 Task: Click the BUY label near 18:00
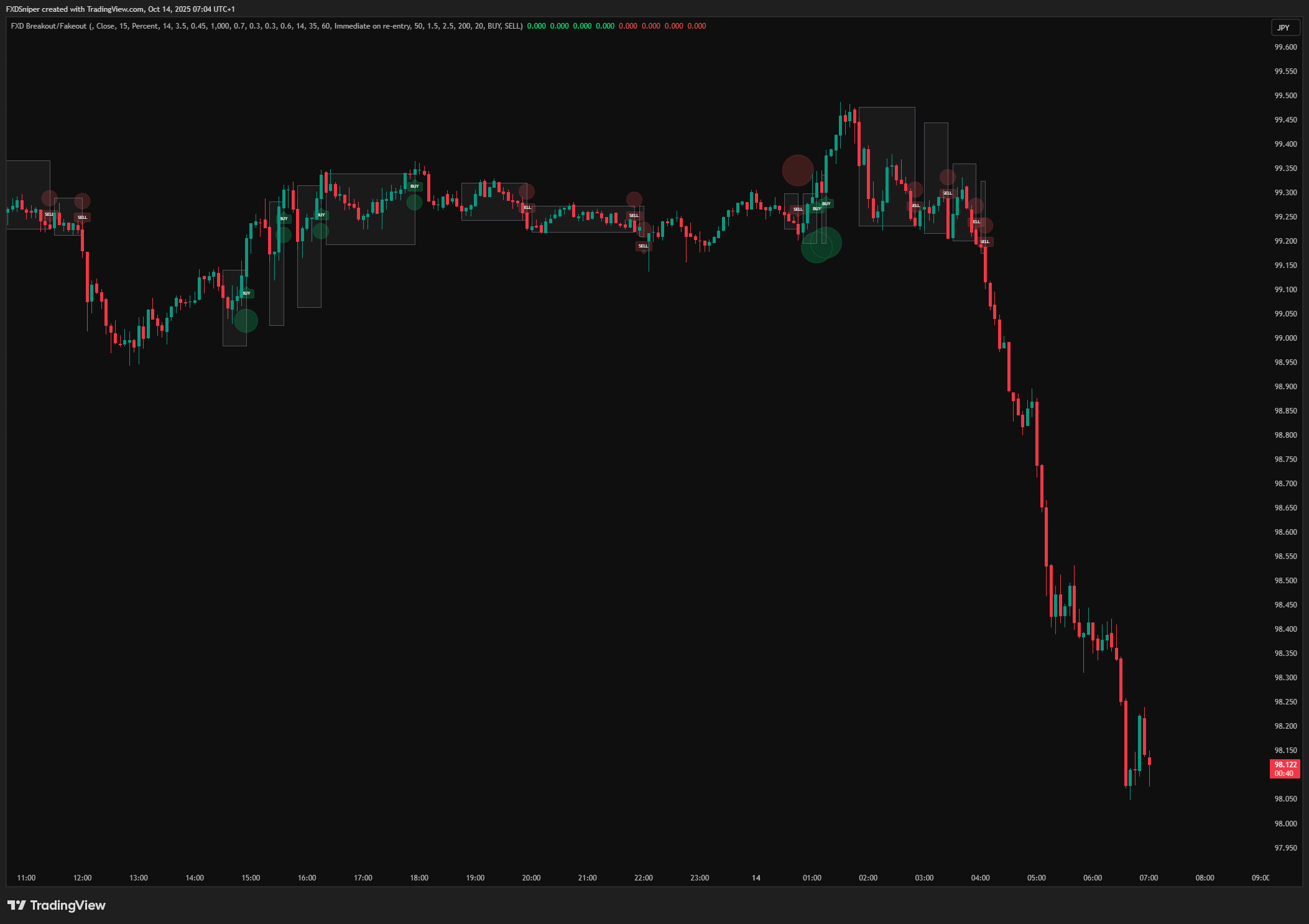415,187
